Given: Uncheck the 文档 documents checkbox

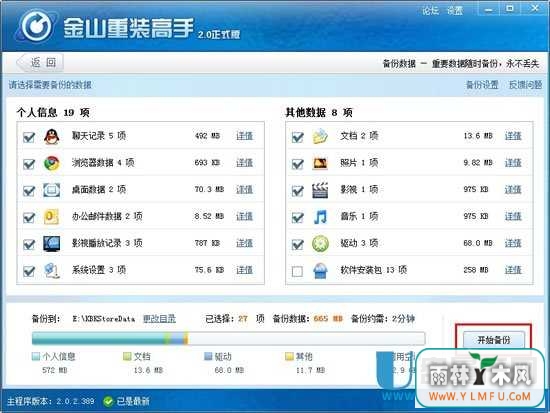Looking at the screenshot, I should [x=297, y=137].
